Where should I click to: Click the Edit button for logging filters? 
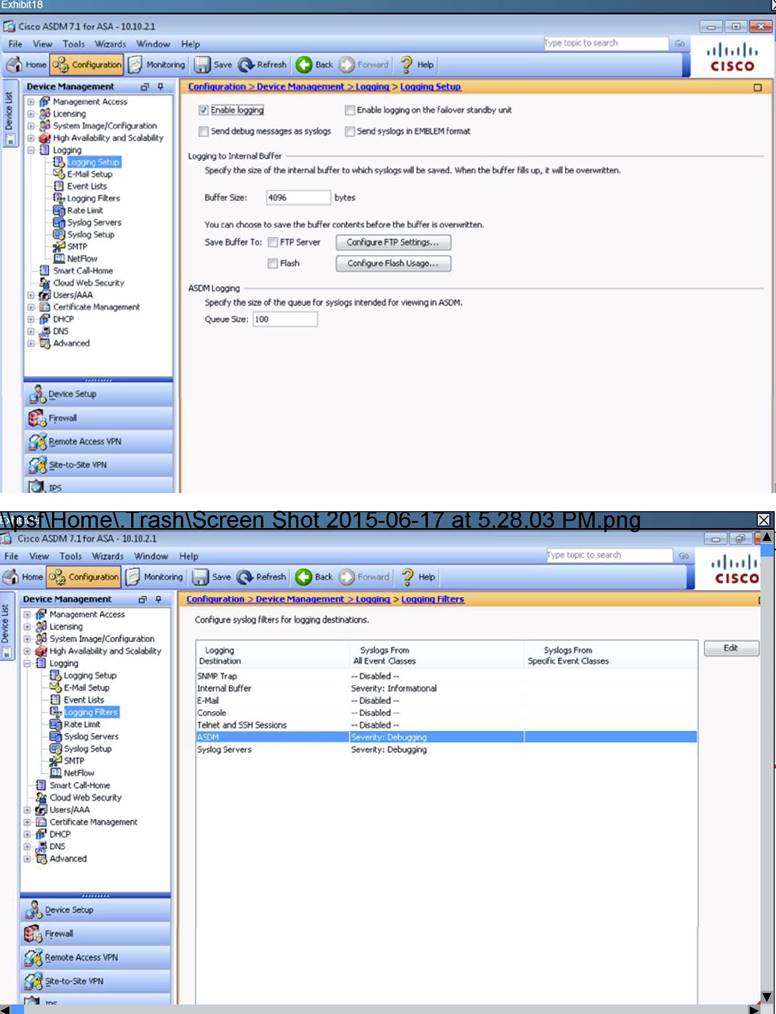click(x=730, y=648)
